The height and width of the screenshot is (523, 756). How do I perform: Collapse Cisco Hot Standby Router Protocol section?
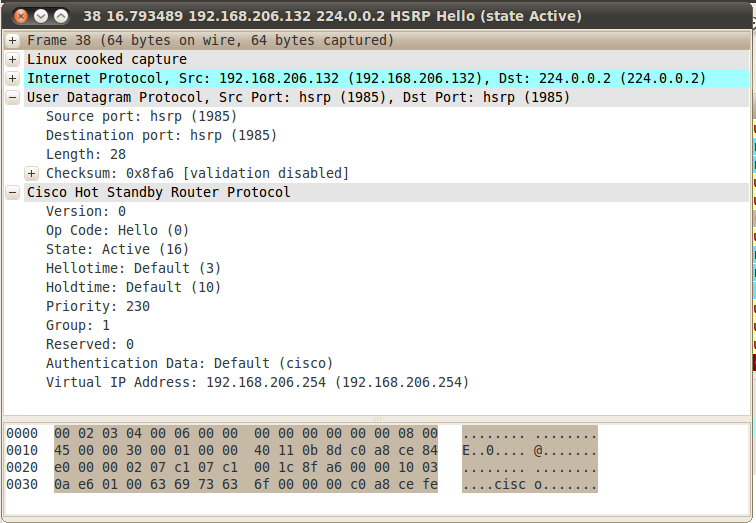coord(12,192)
